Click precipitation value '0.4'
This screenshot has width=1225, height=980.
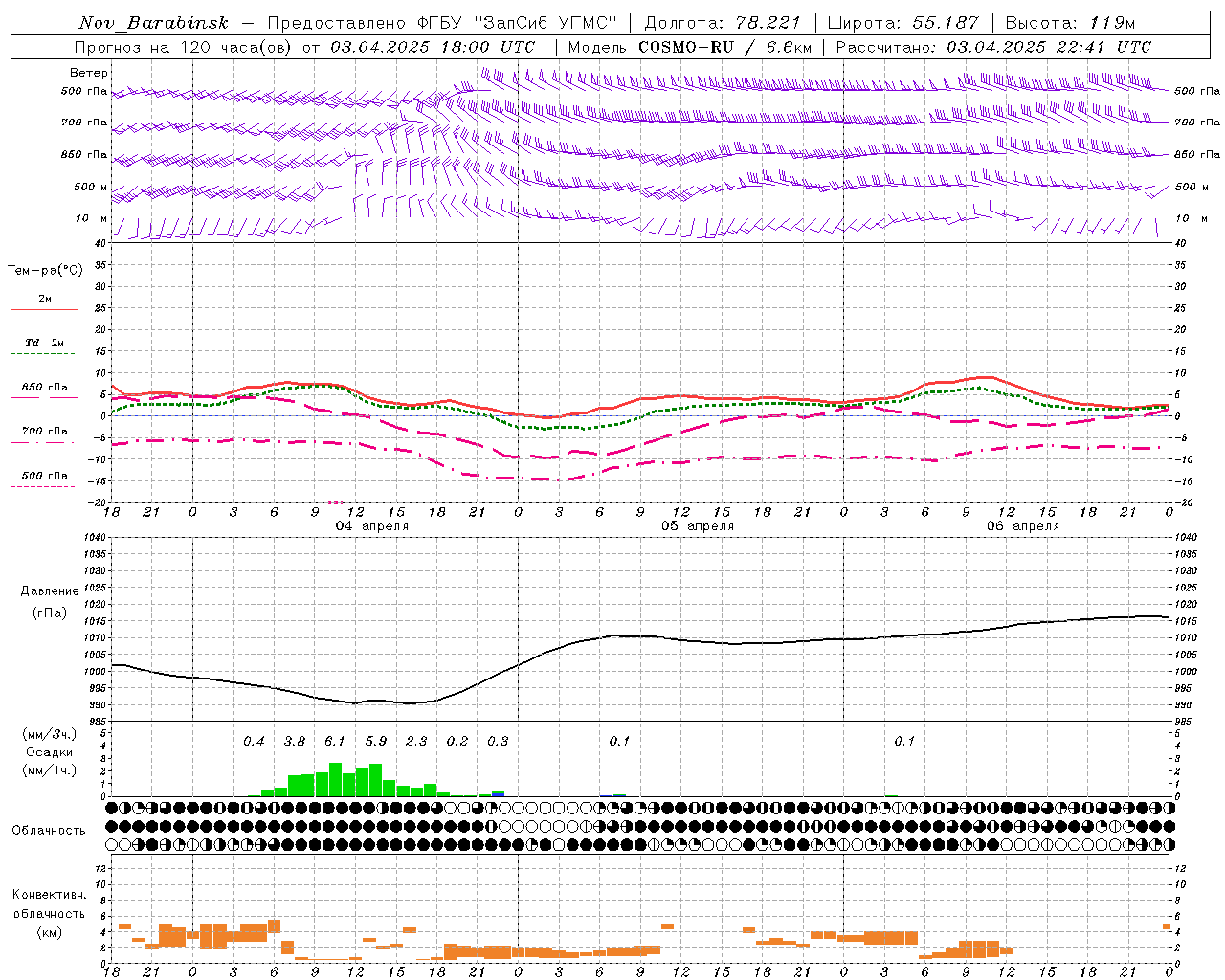254,742
